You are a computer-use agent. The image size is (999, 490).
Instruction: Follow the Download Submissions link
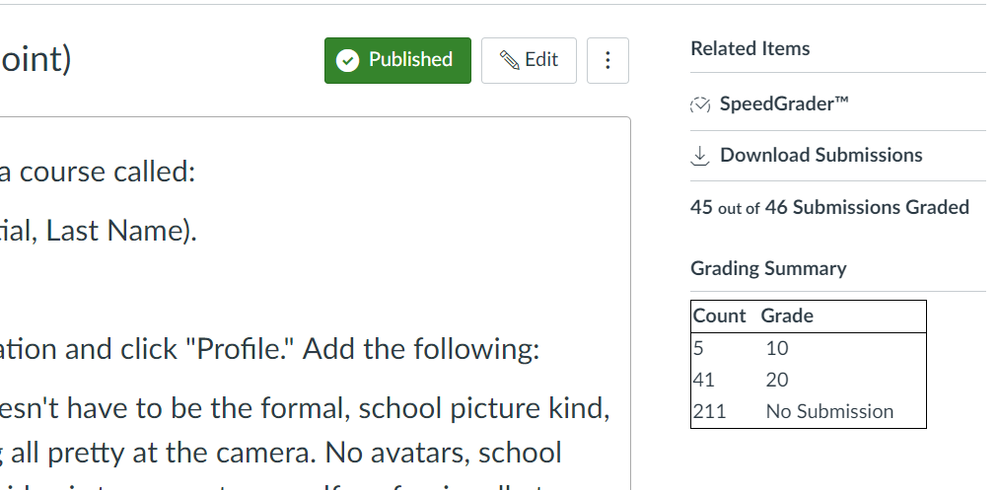820,155
